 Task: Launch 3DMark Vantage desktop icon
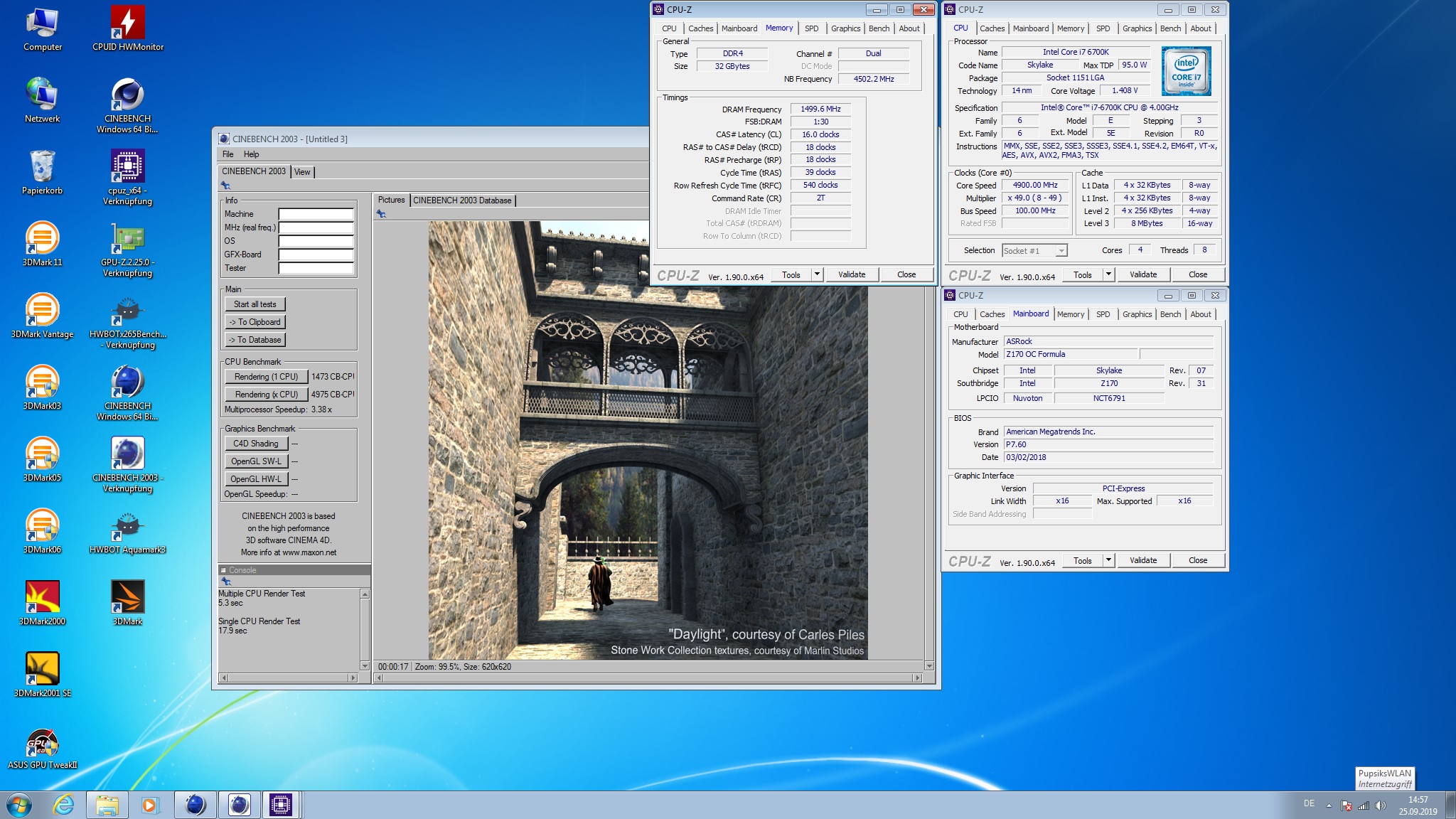[43, 316]
